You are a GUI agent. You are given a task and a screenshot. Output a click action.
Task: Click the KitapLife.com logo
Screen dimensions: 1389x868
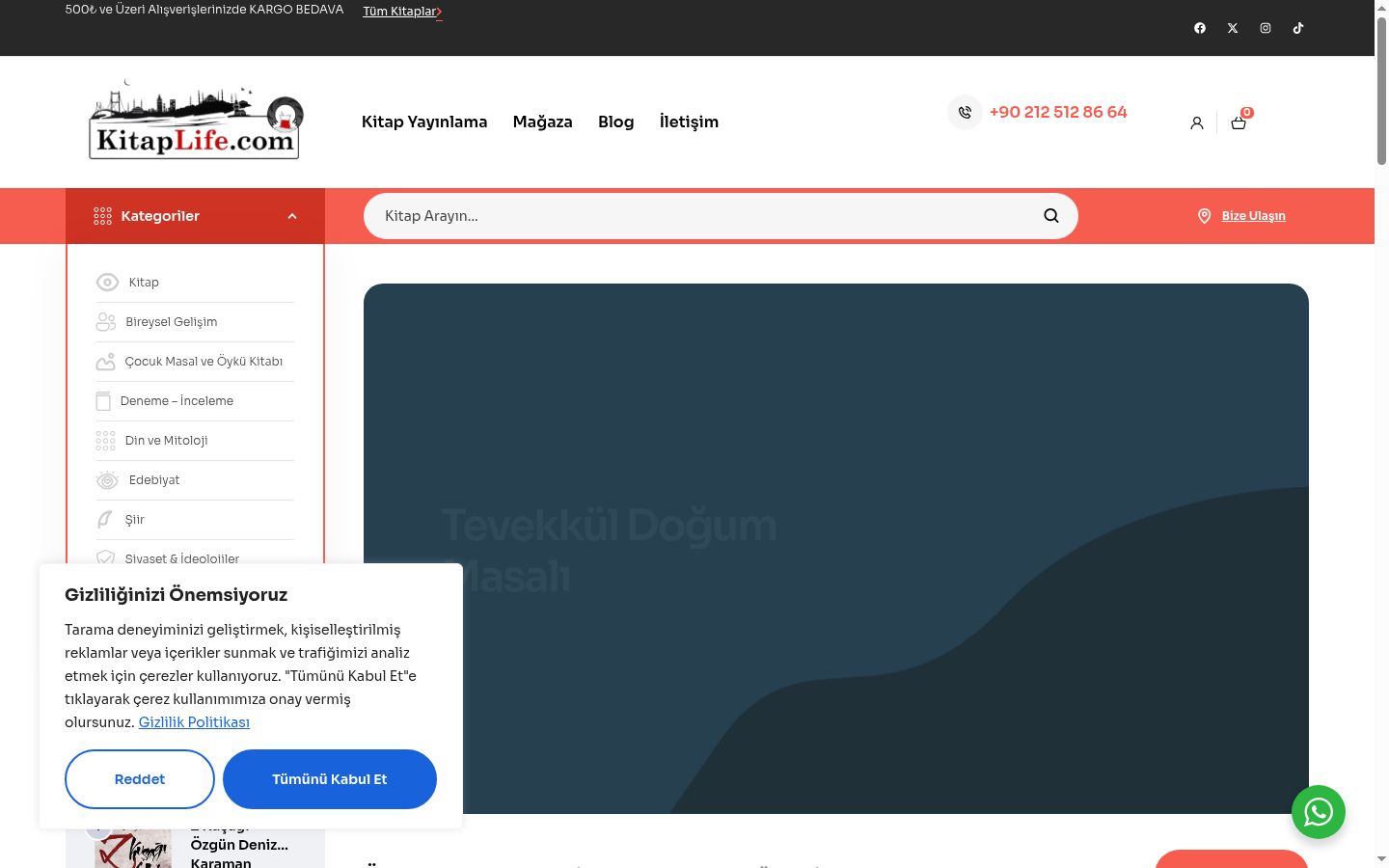[196, 121]
